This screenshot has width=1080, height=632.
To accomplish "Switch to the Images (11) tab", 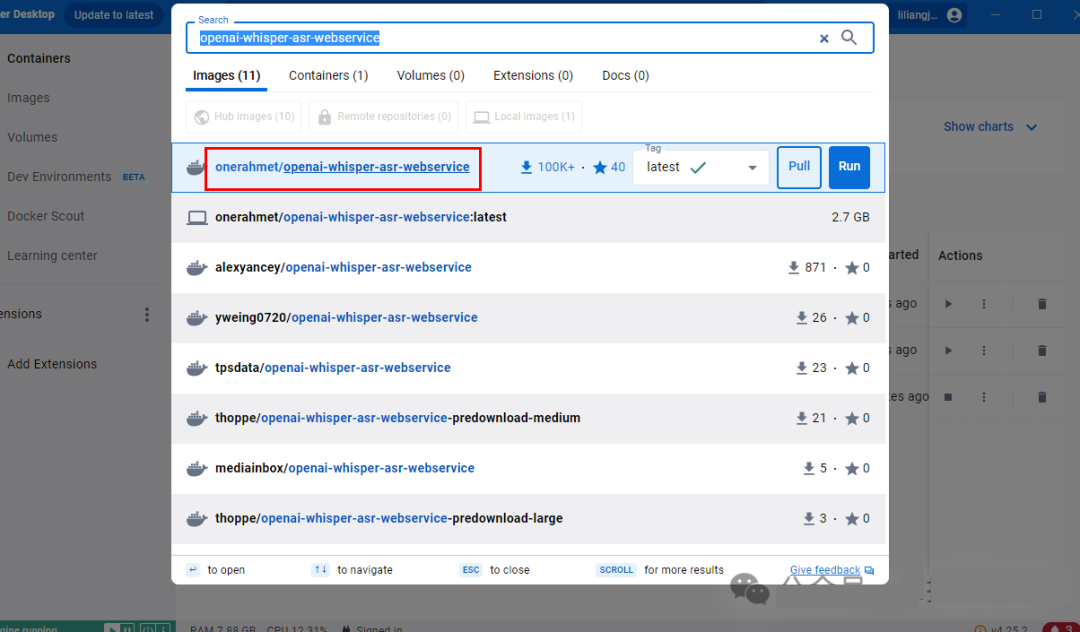I will tap(226, 76).
